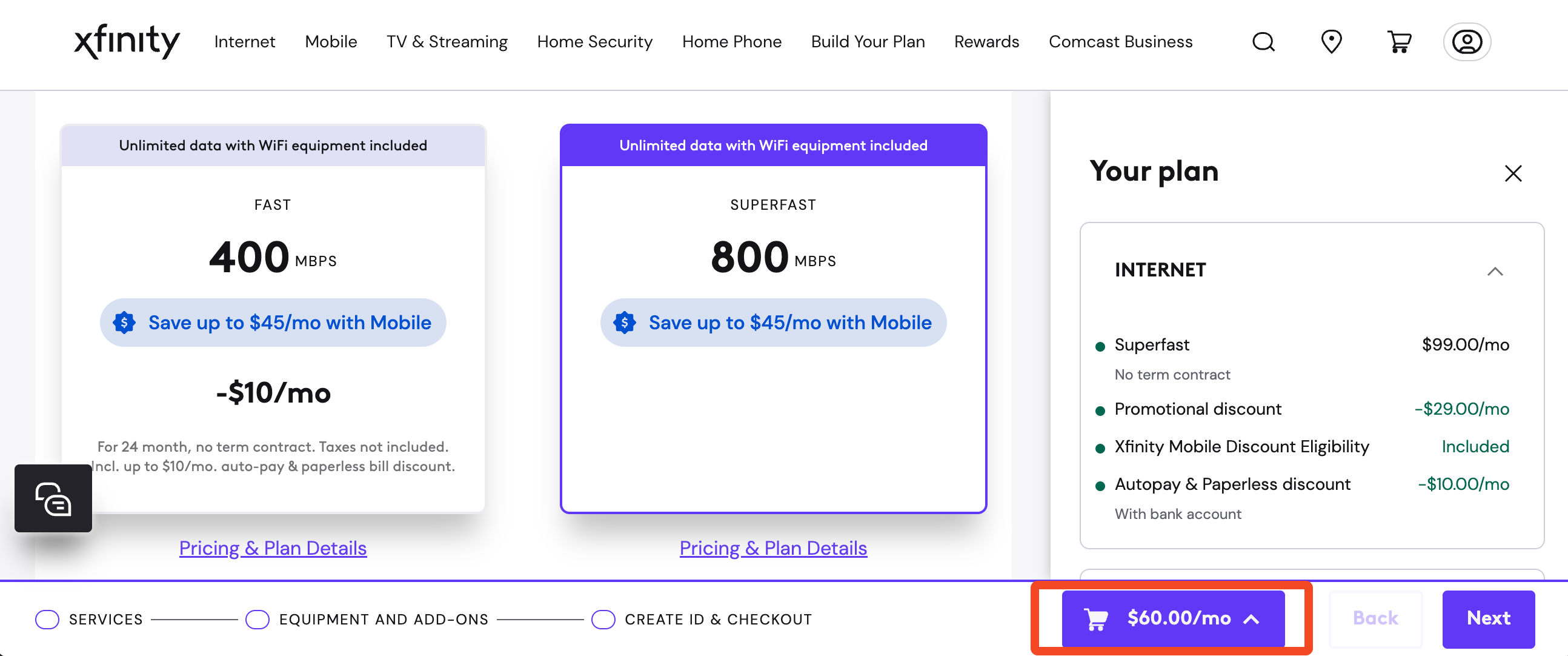Open the Comcast Business menu item
The image size is (1568, 656).
tap(1121, 41)
